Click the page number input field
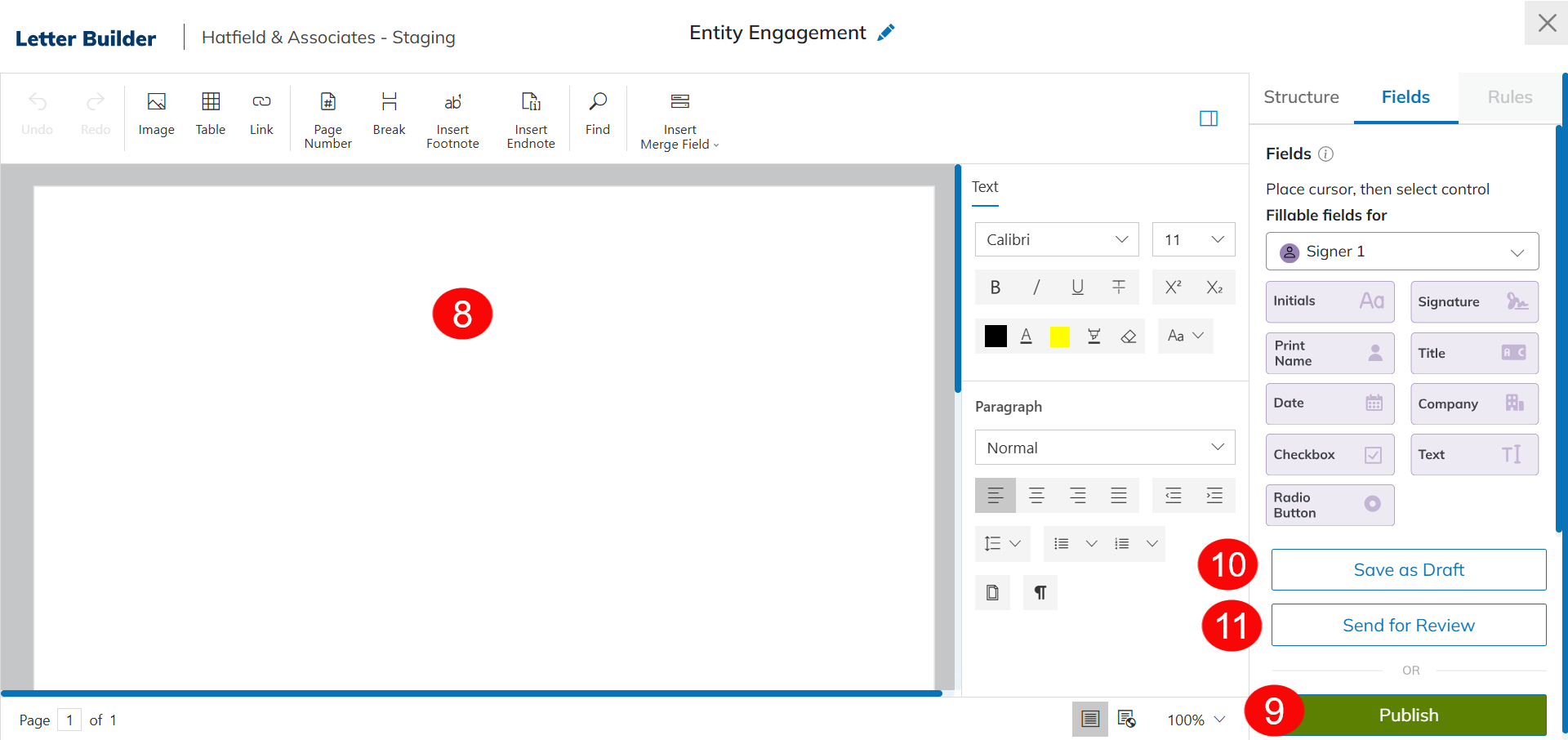1568x740 pixels. pyautogui.click(x=69, y=720)
